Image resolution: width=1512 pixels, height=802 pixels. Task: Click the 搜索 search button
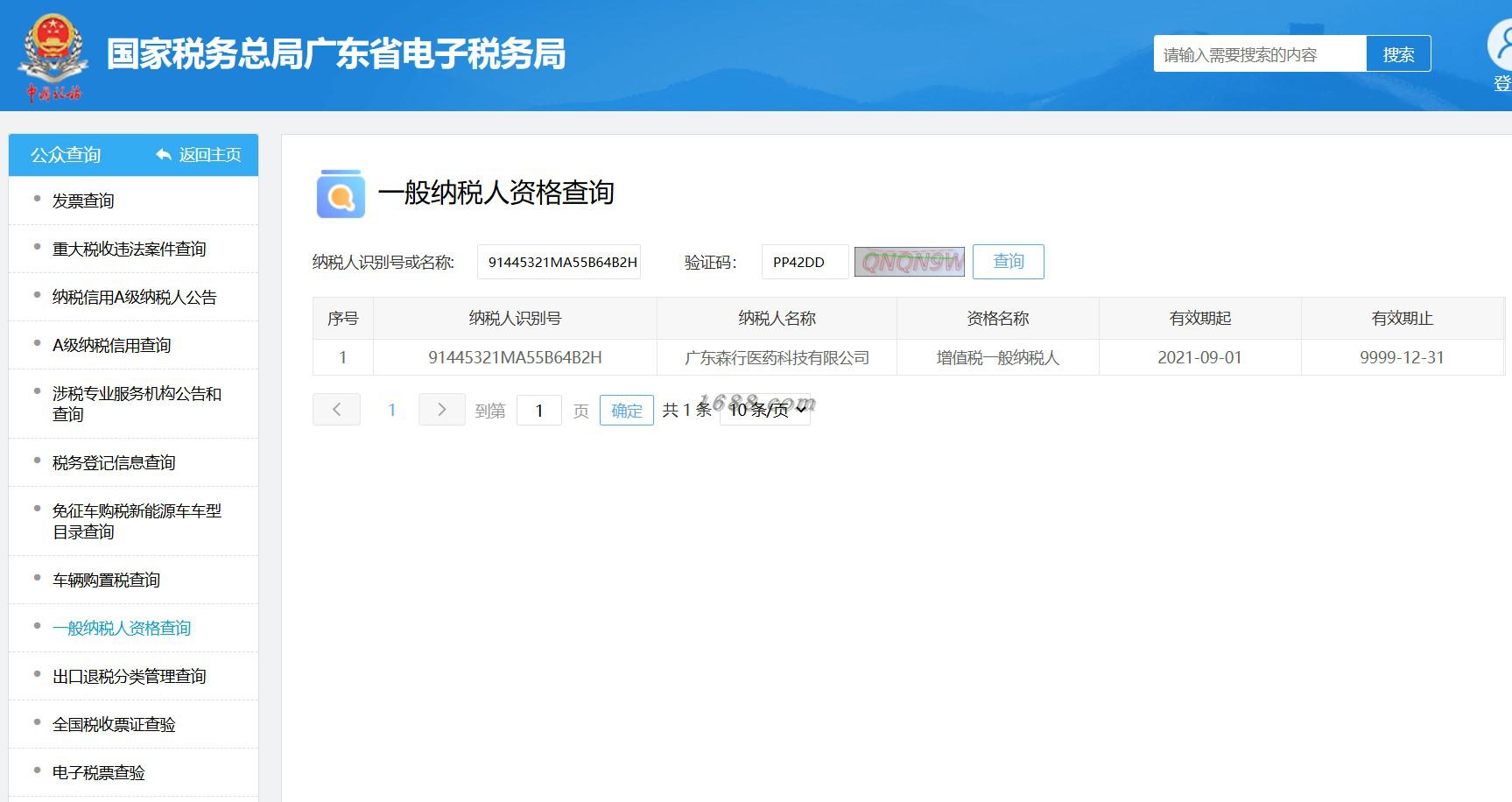(x=1398, y=54)
